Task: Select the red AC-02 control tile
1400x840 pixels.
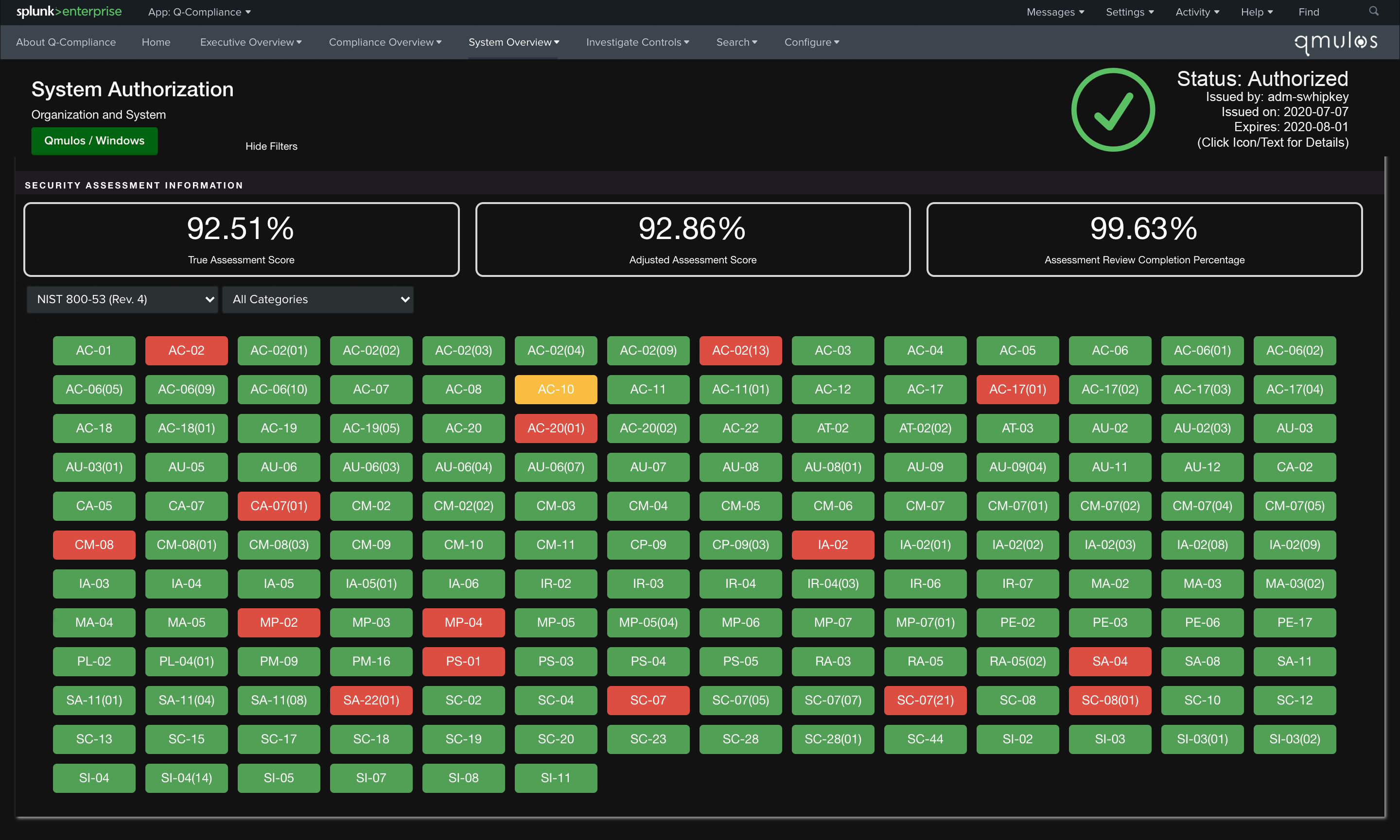Action: click(186, 350)
